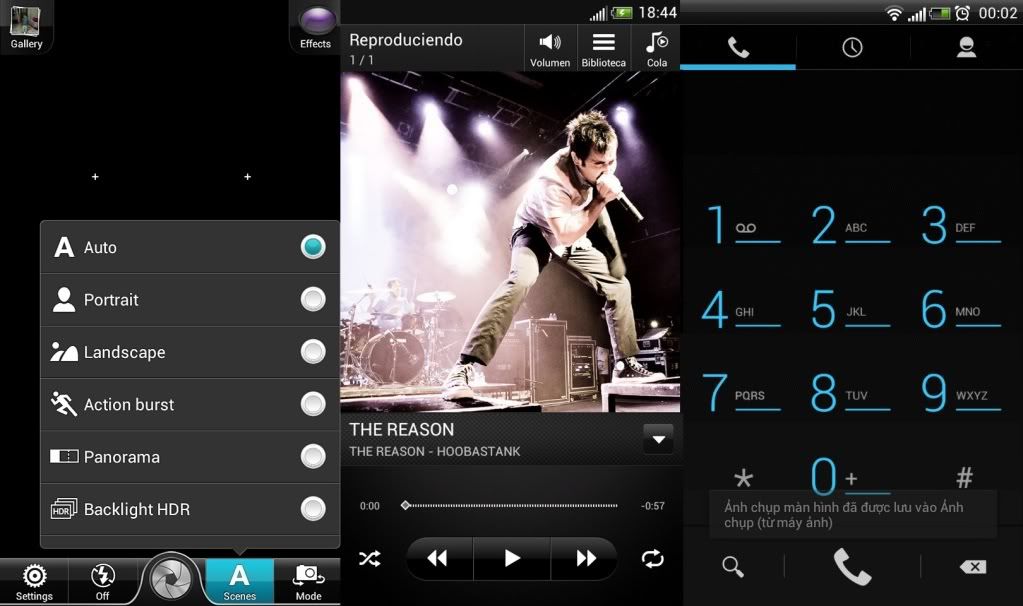Open dialer search magnifier icon
1023x606 pixels.
[733, 566]
